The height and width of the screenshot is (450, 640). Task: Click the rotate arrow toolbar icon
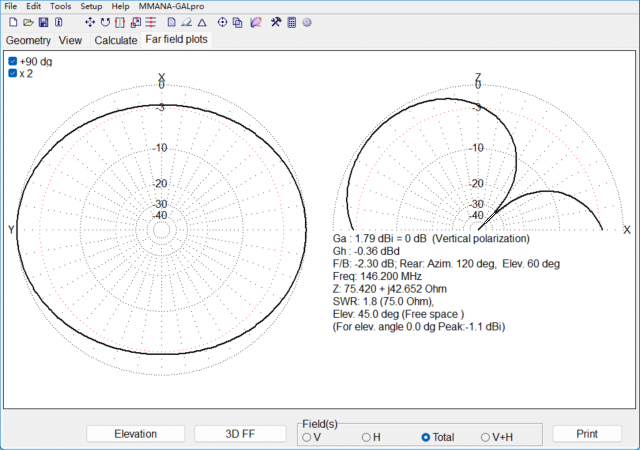105,22
